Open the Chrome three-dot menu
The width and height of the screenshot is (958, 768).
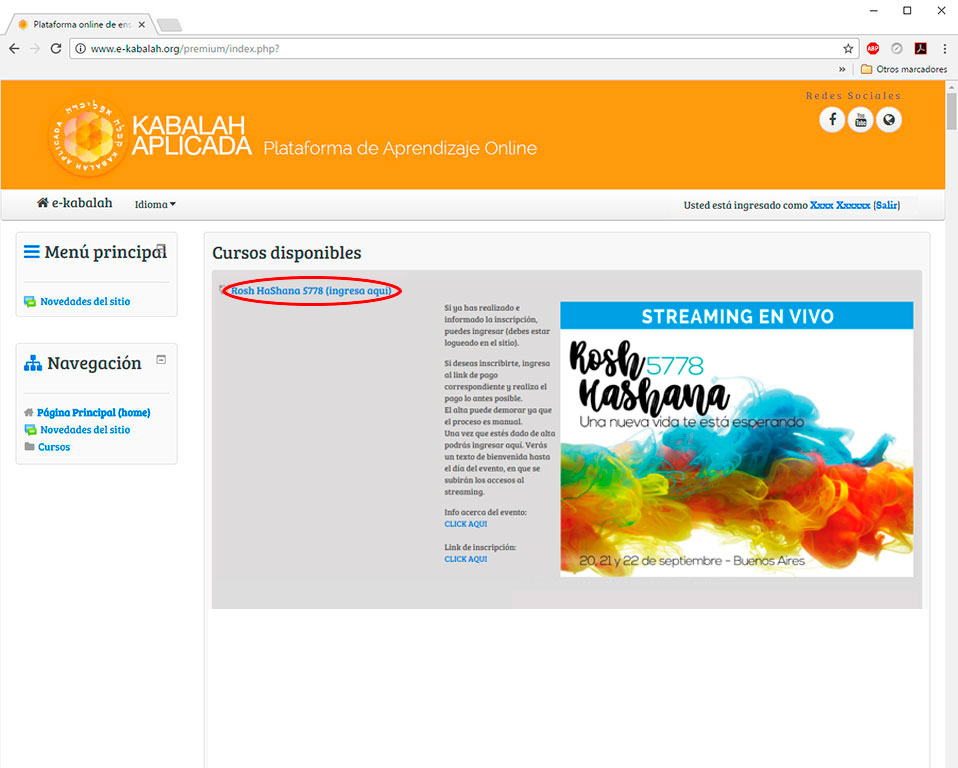945,48
